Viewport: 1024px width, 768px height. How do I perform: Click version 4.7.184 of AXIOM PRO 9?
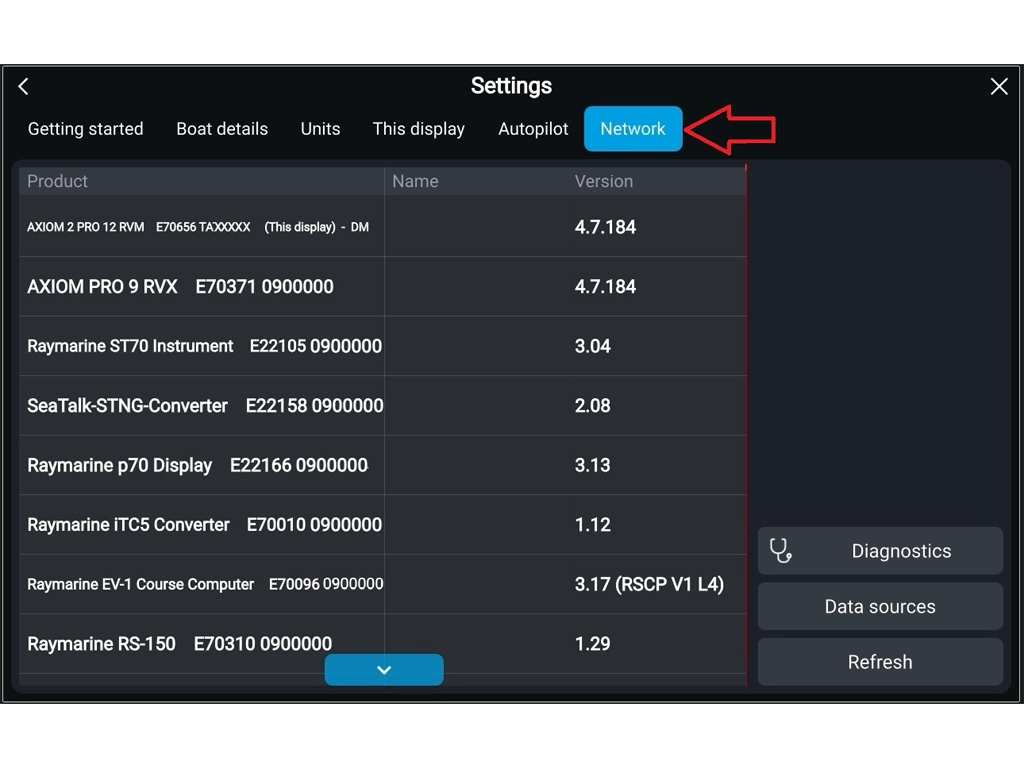(605, 287)
